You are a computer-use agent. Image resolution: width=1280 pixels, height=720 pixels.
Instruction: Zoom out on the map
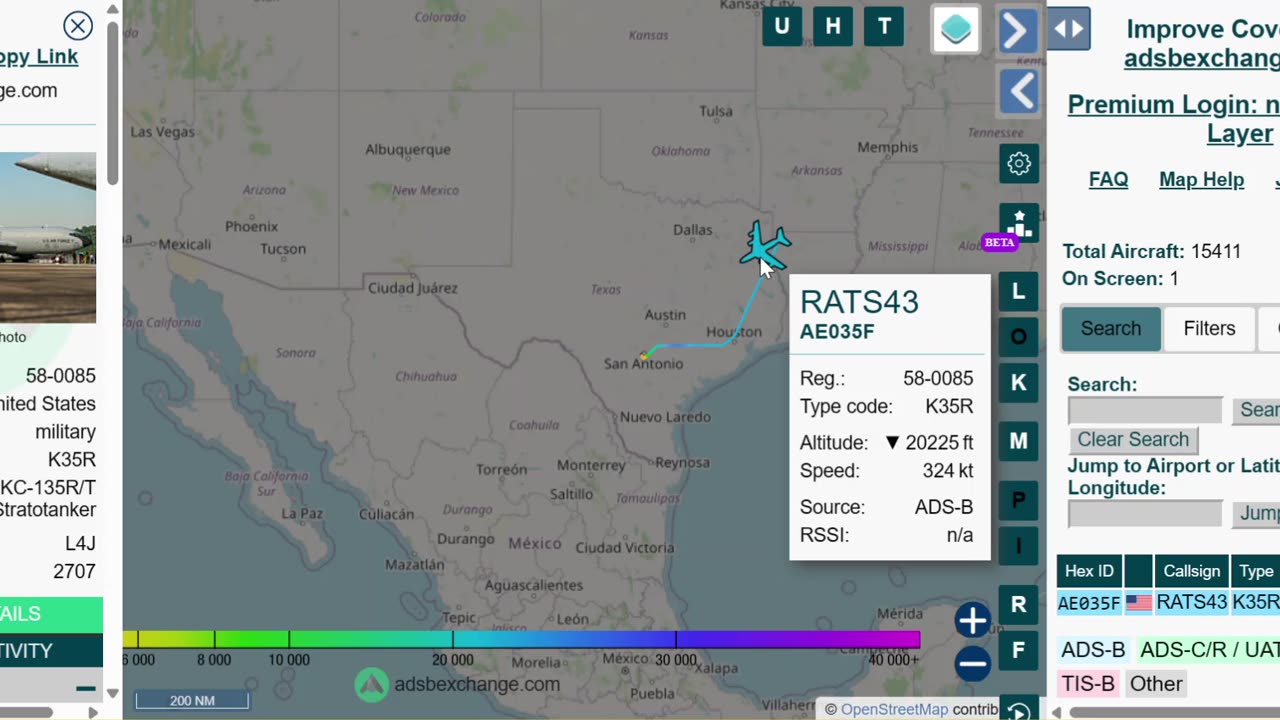click(972, 663)
